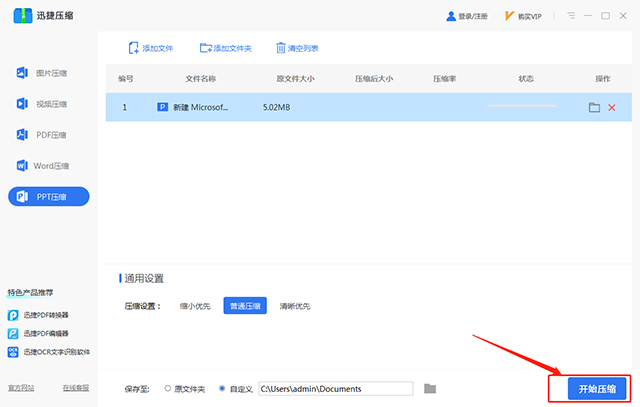
Task: Click the 5.02MB file size cell
Action: click(x=276, y=107)
